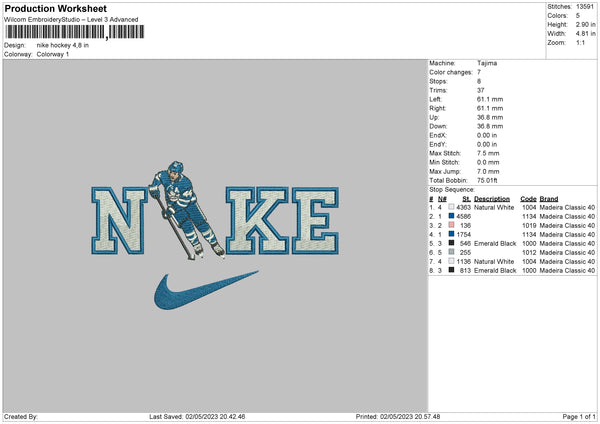Viewport: 600px width, 424px height.
Task: Click the blue swatch in stop row 4
Action: [x=452, y=234]
